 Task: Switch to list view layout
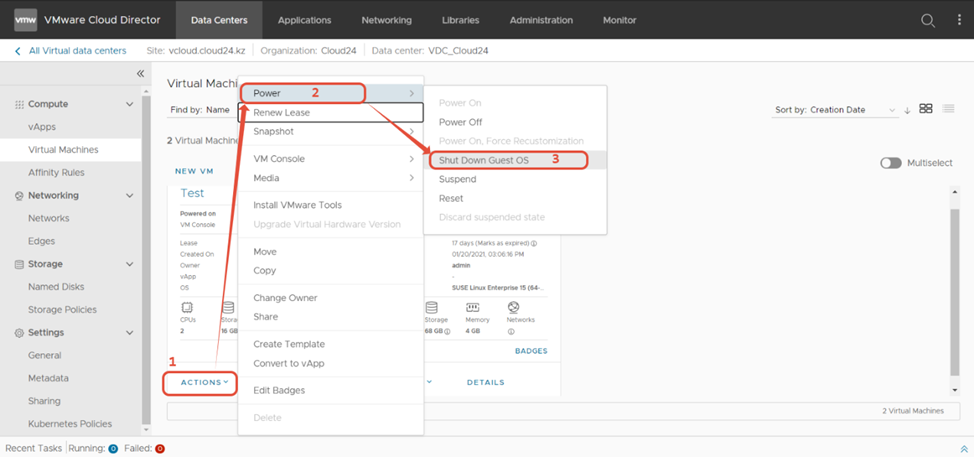948,109
